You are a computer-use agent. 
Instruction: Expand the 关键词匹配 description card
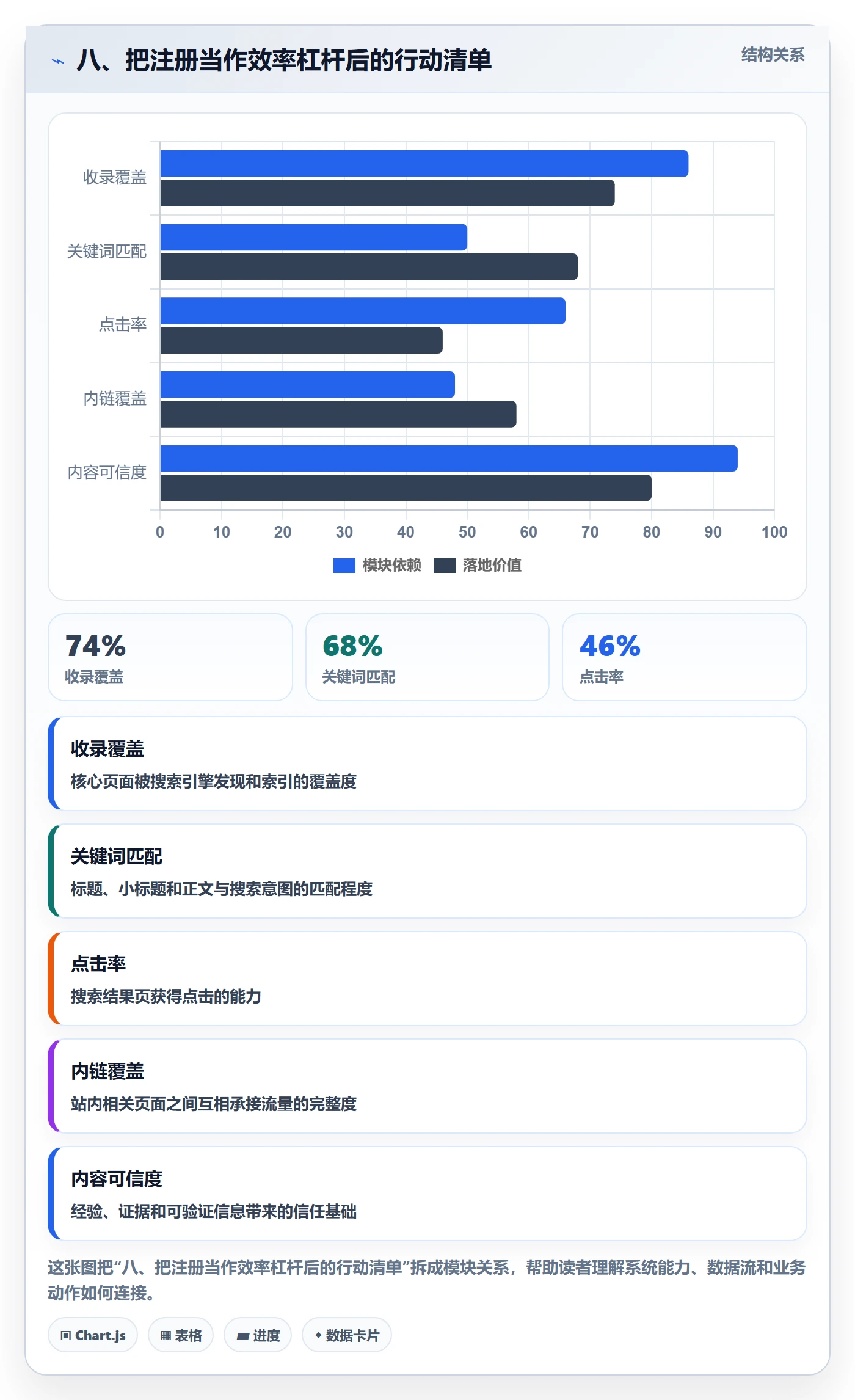428,871
